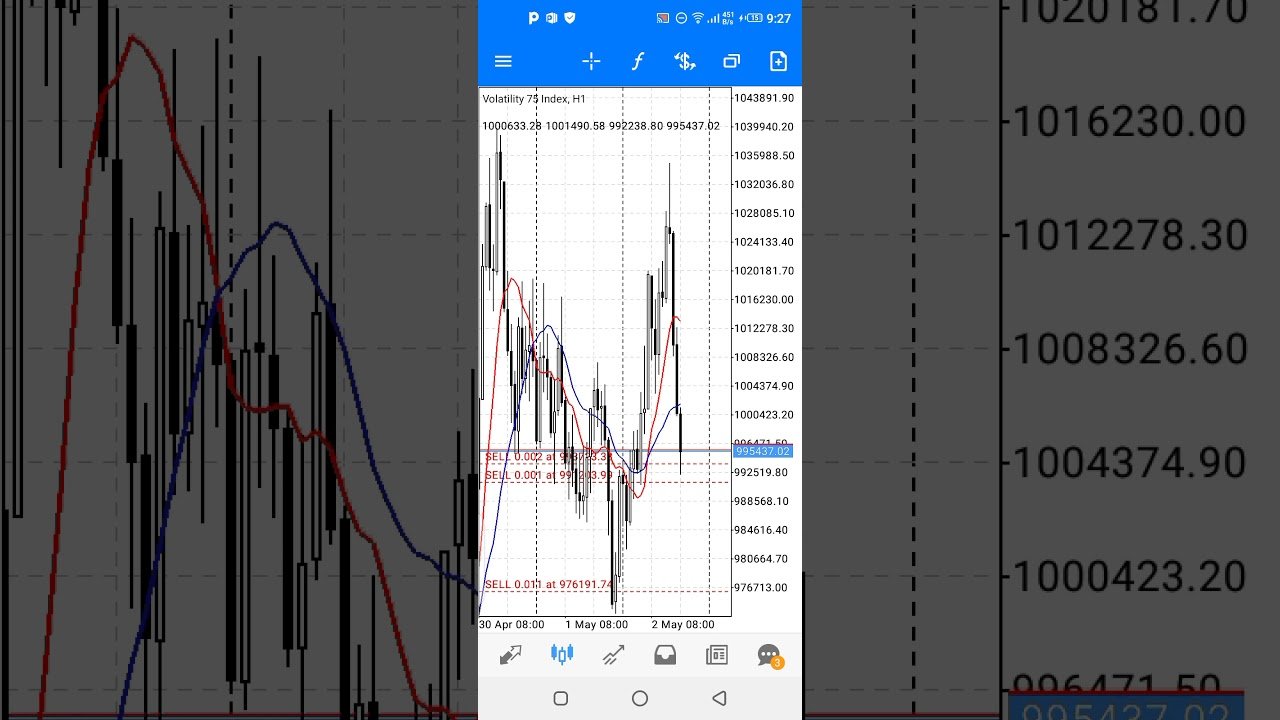Tap the 1012278.30 price scale label
This screenshot has height=720, width=1280.
[x=764, y=328]
